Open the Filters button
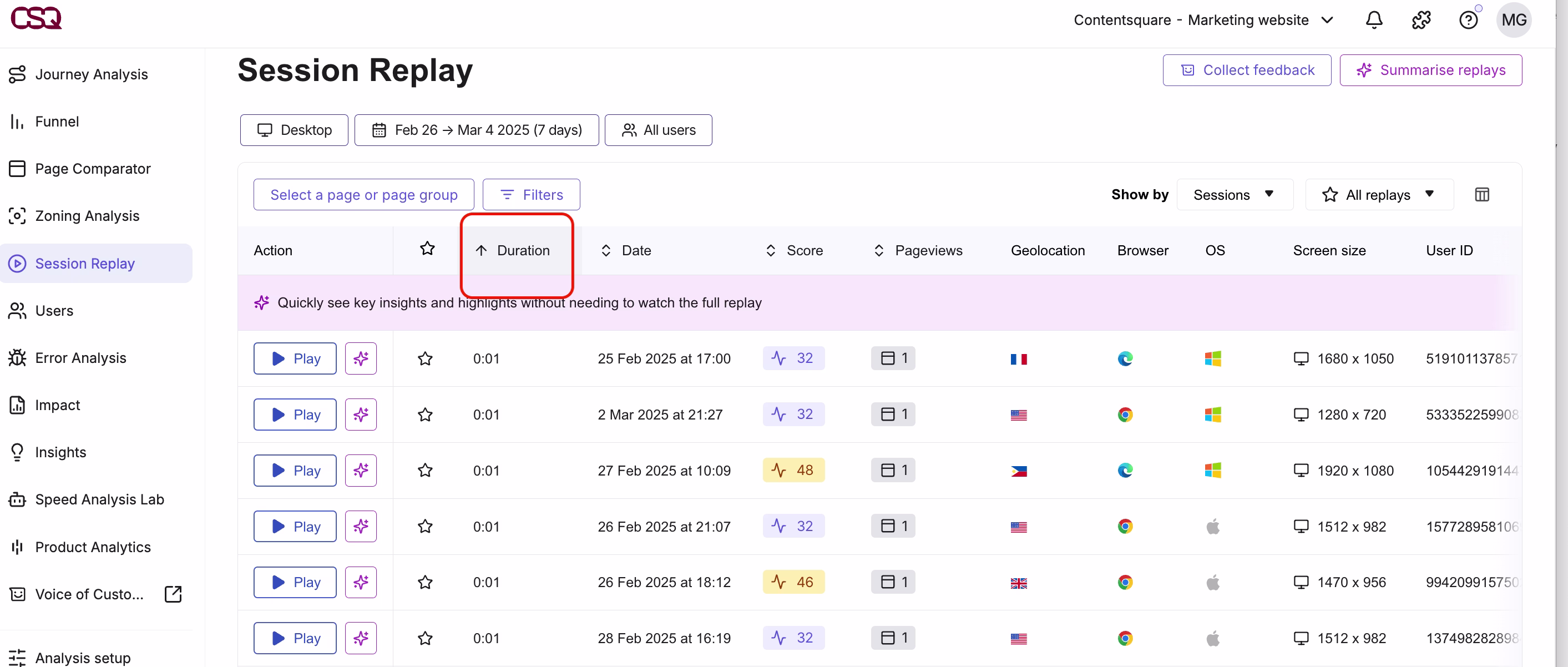This screenshot has height=667, width=1568. click(x=531, y=195)
